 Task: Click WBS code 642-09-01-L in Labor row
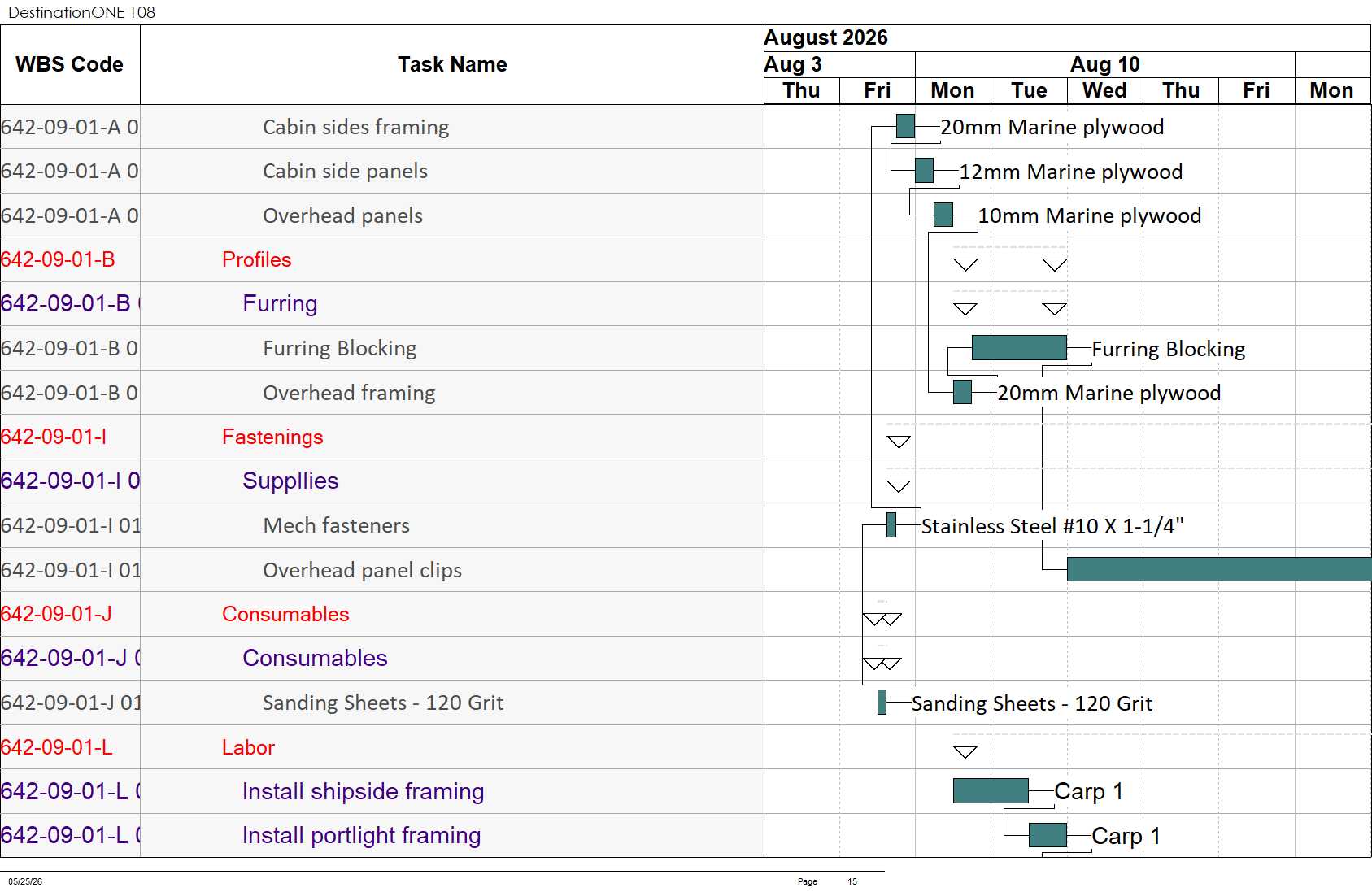pyautogui.click(x=57, y=747)
